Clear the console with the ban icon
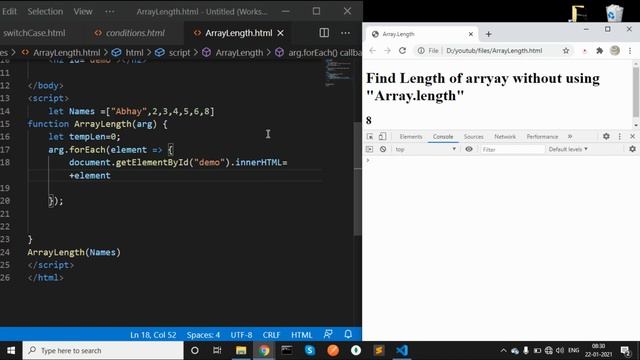640x360 pixels. [383, 149]
